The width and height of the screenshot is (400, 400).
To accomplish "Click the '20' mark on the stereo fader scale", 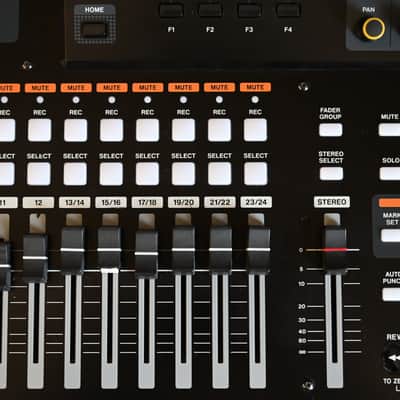I will (302, 306).
